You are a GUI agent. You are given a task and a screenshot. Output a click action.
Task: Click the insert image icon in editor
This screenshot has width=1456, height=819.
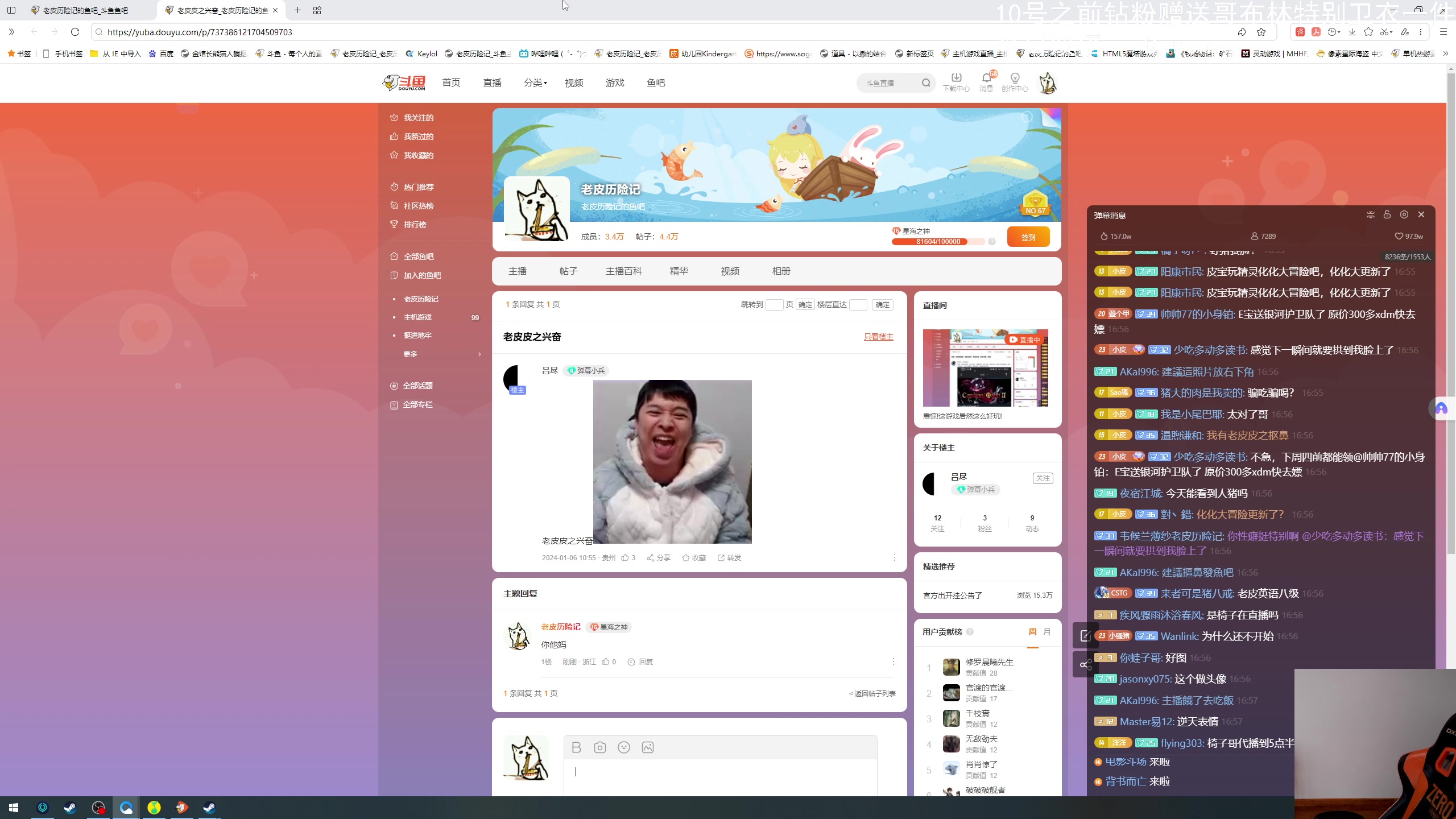[x=648, y=747]
